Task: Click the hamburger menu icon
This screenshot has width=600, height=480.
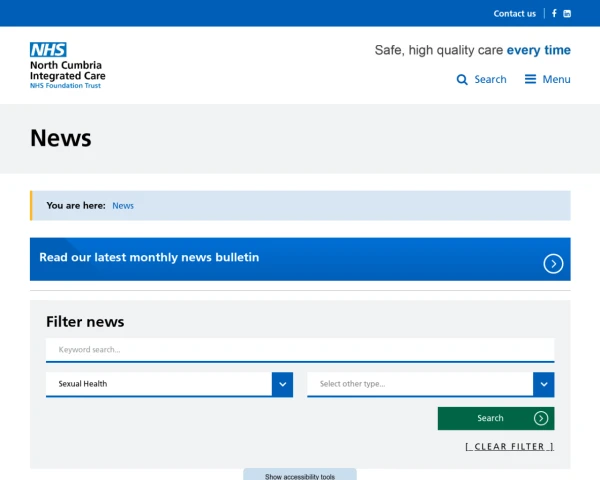Action: (530, 79)
